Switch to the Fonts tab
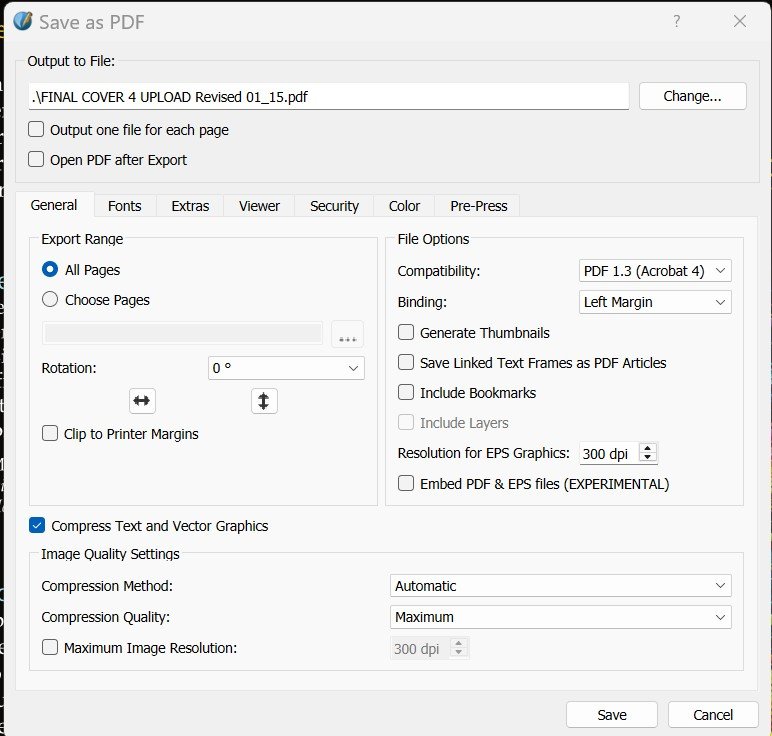This screenshot has height=736, width=772. pyautogui.click(x=125, y=206)
